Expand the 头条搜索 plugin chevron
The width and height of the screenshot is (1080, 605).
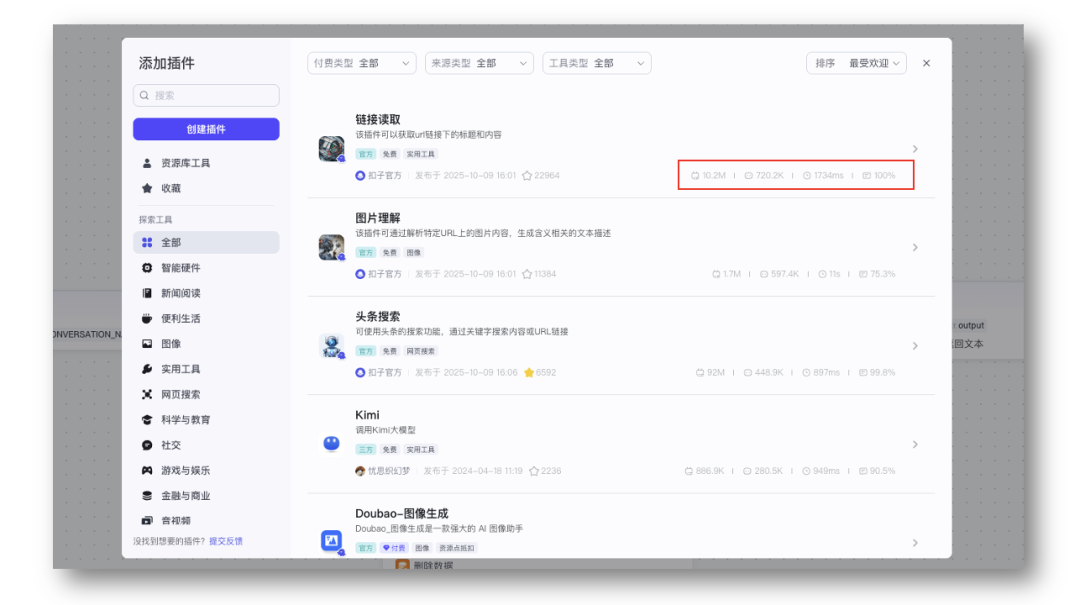[915, 346]
